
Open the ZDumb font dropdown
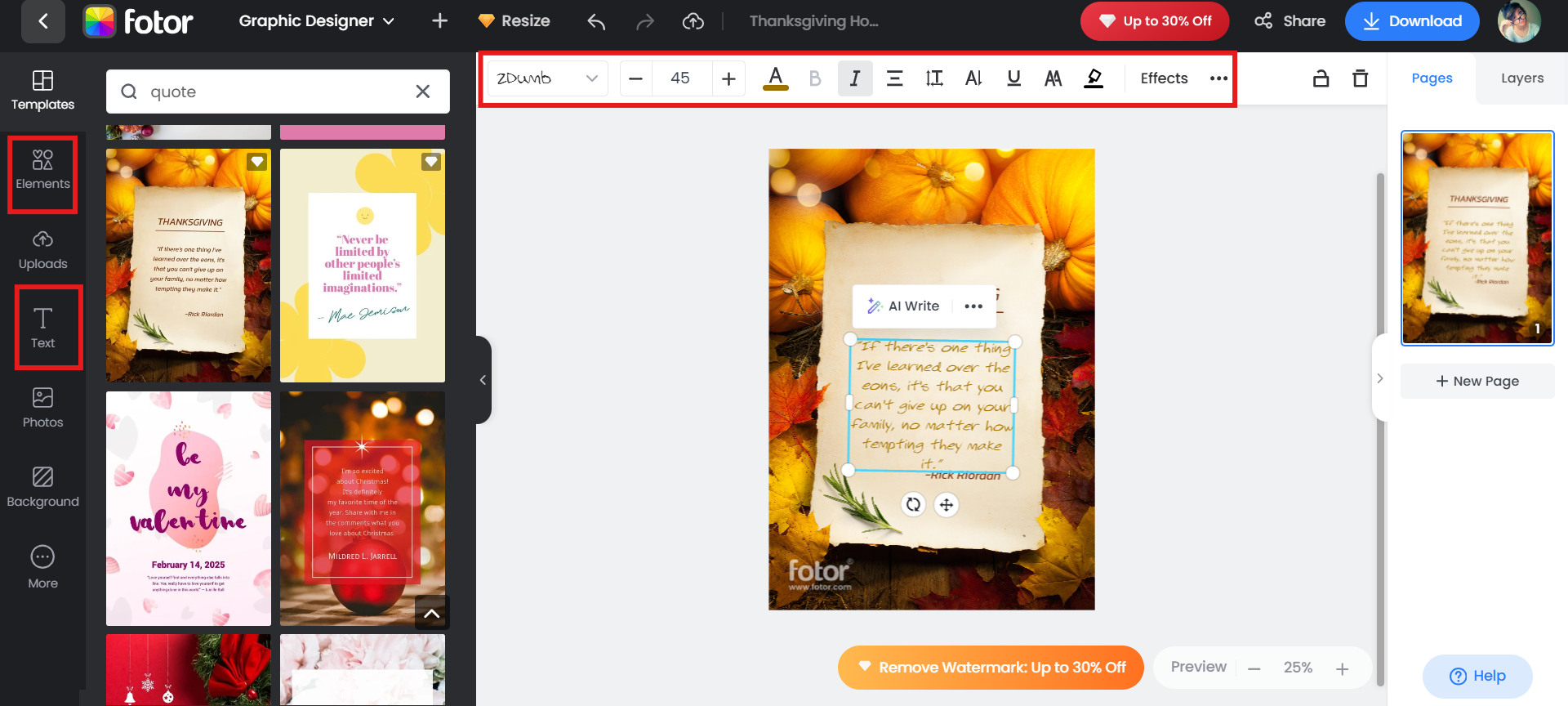pos(548,78)
